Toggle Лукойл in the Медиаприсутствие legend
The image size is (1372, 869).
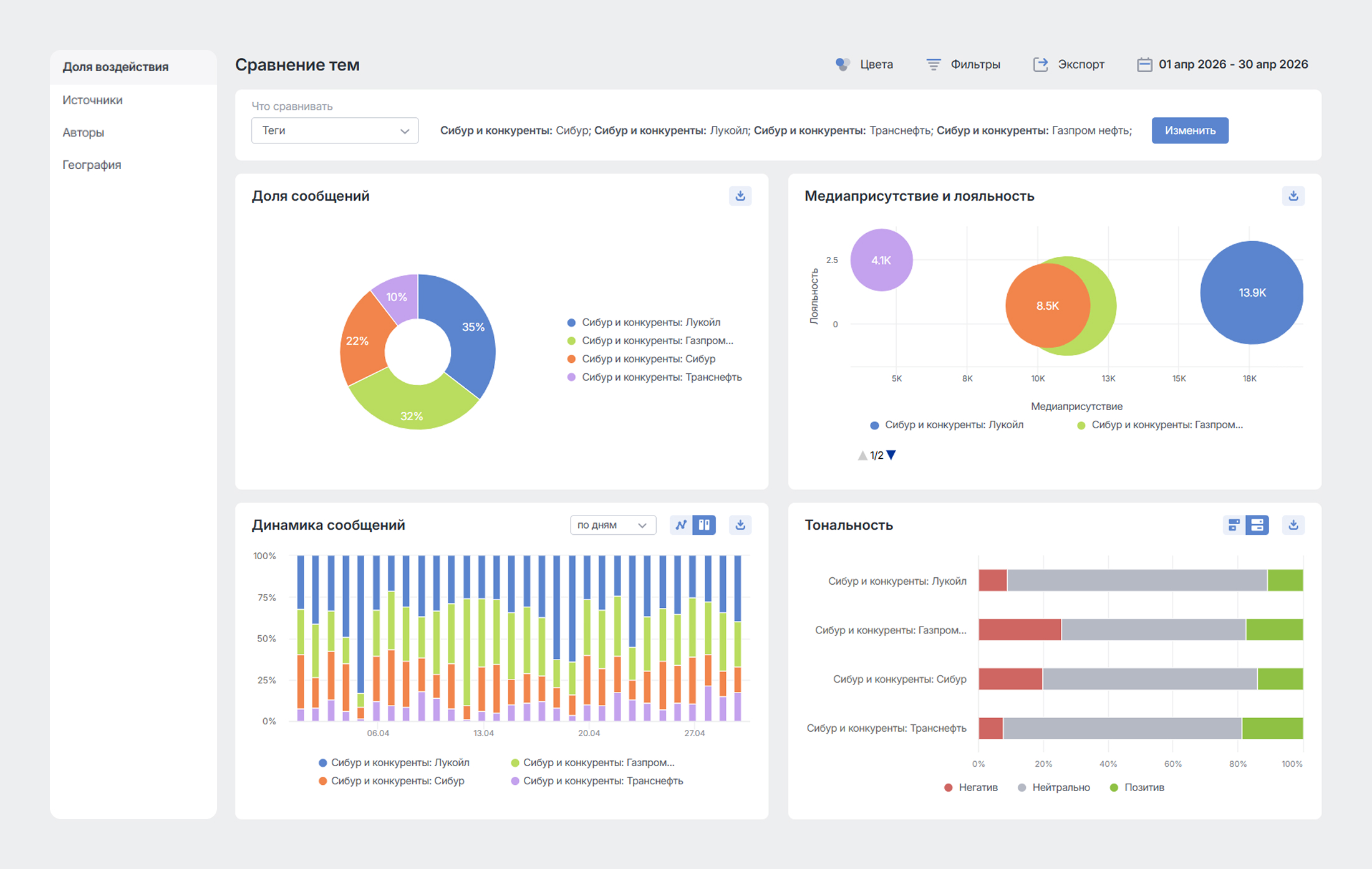coord(947,425)
